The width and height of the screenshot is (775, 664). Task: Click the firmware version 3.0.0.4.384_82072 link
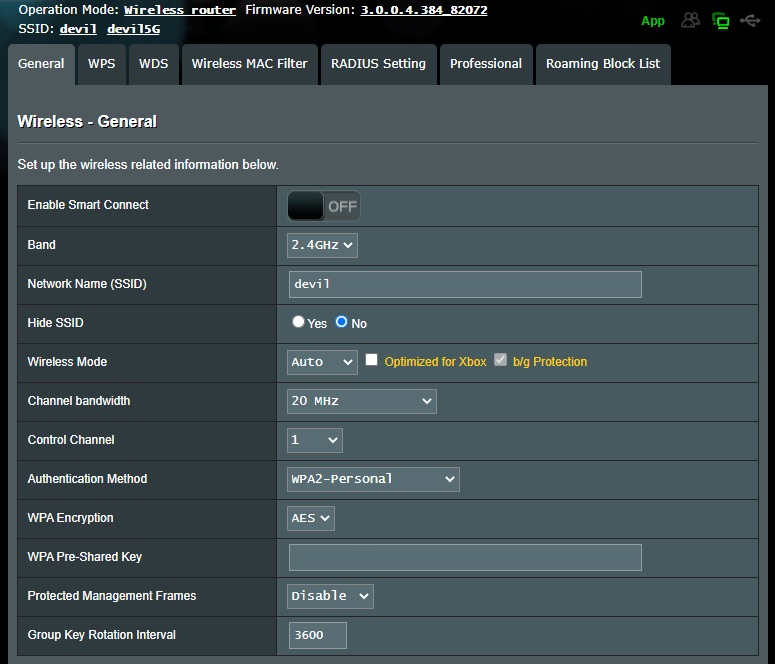point(424,10)
